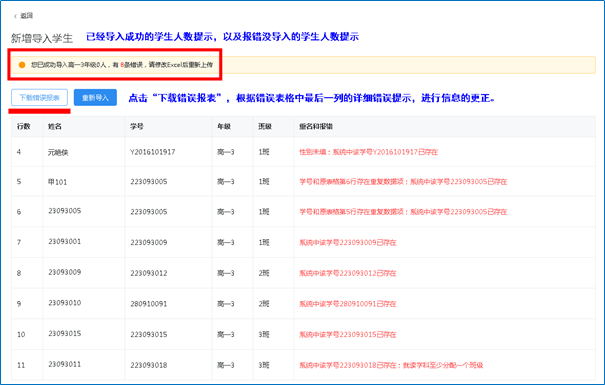The image size is (605, 385).
Task: Click student ID 223093015 in the 学号 column
Action: point(149,334)
